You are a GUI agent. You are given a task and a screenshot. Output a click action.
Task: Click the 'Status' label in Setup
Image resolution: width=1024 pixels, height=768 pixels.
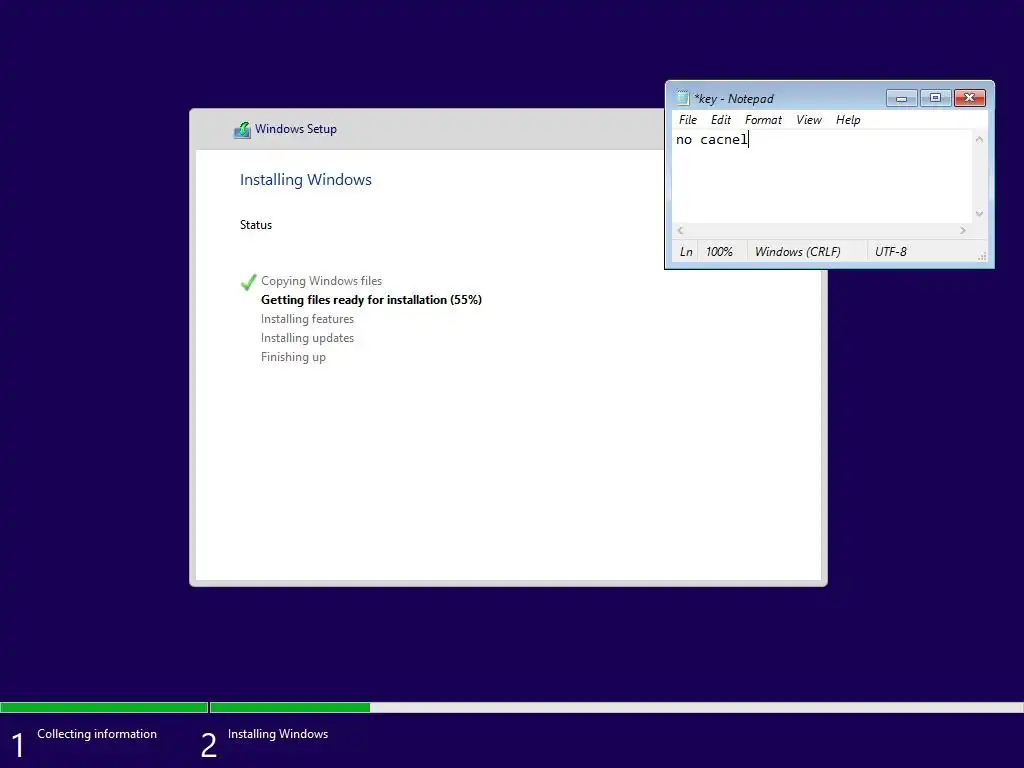[255, 225]
